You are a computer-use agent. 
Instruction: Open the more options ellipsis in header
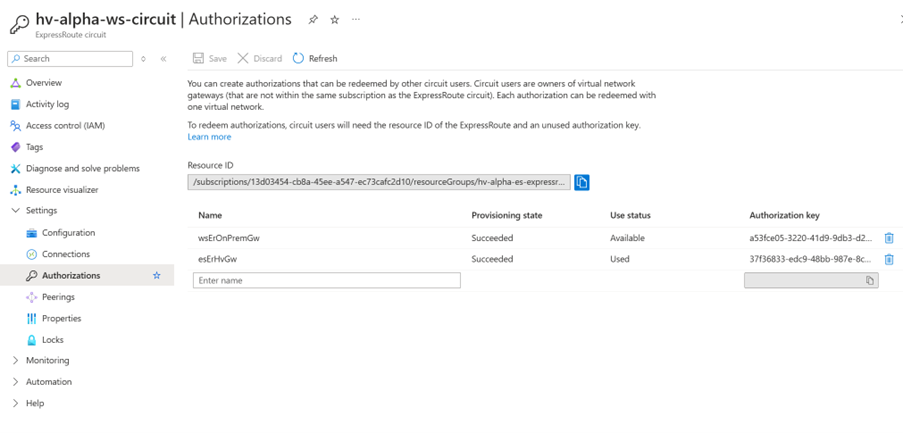pyautogui.click(x=356, y=19)
